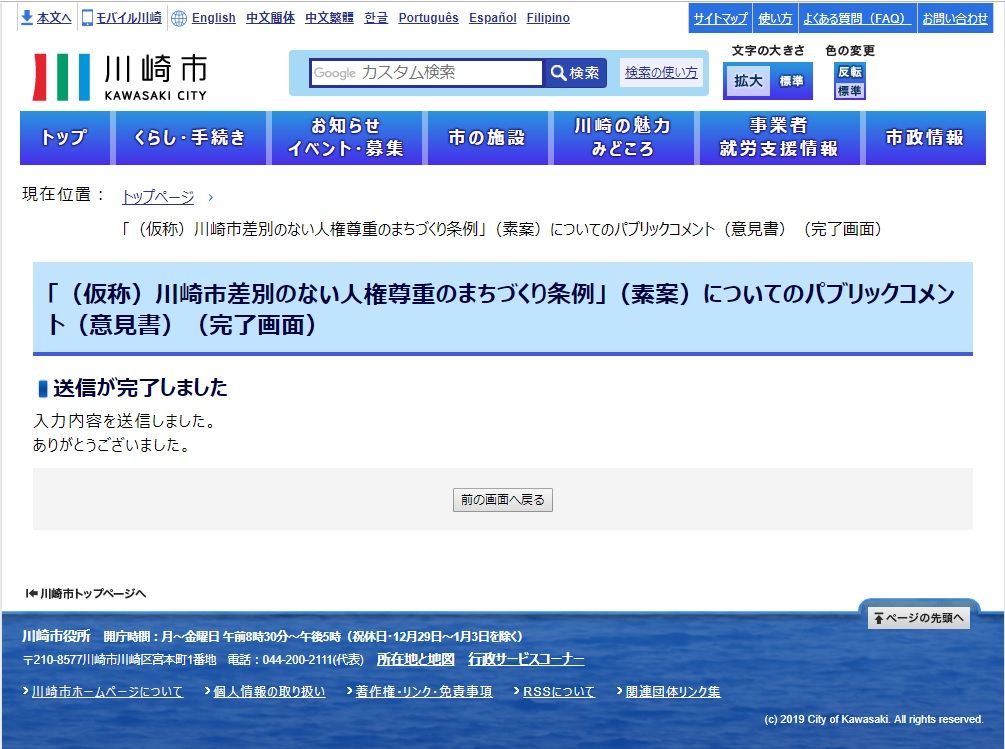Click the 前の画面へ戻る button
Screen dimensions: 1005x749
(x=502, y=500)
